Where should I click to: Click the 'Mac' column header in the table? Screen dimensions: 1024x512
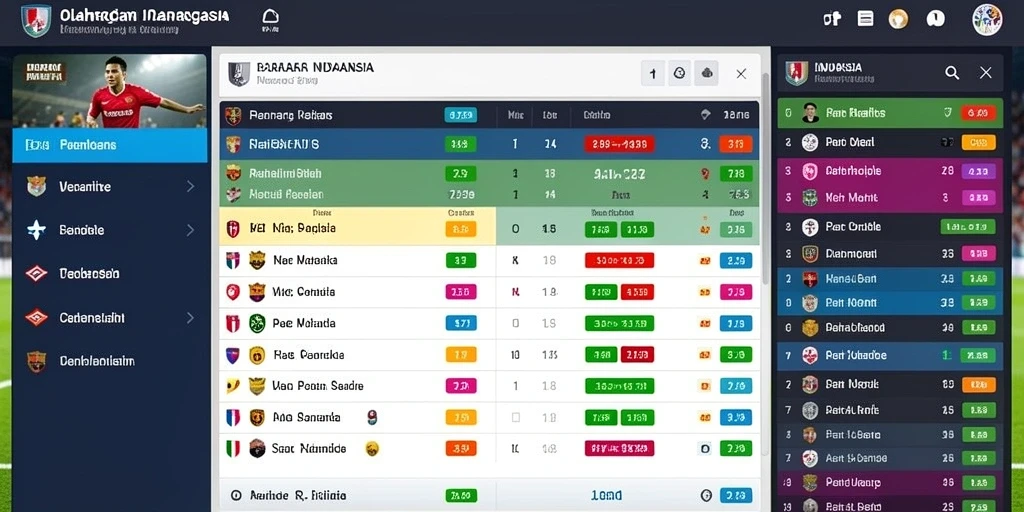coord(515,116)
